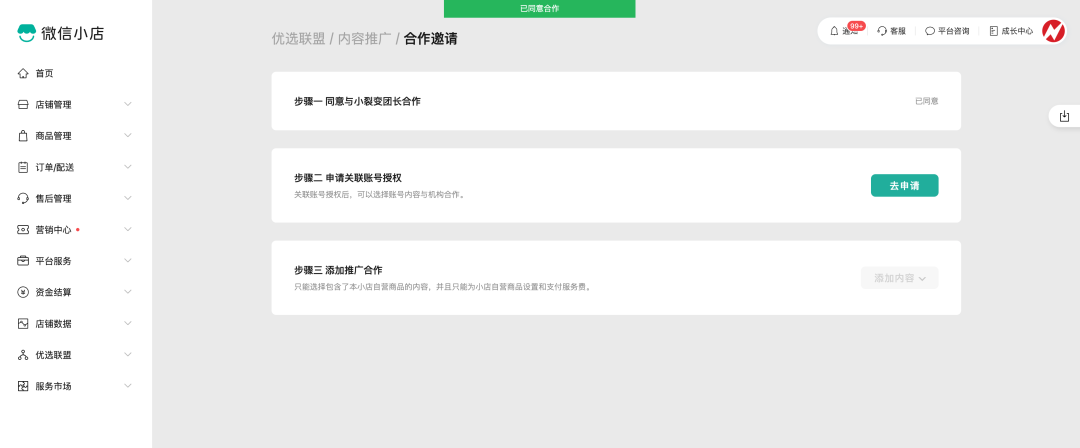Click the green 去申请 button
Image resolution: width=1080 pixels, height=448 pixels.
coord(904,185)
